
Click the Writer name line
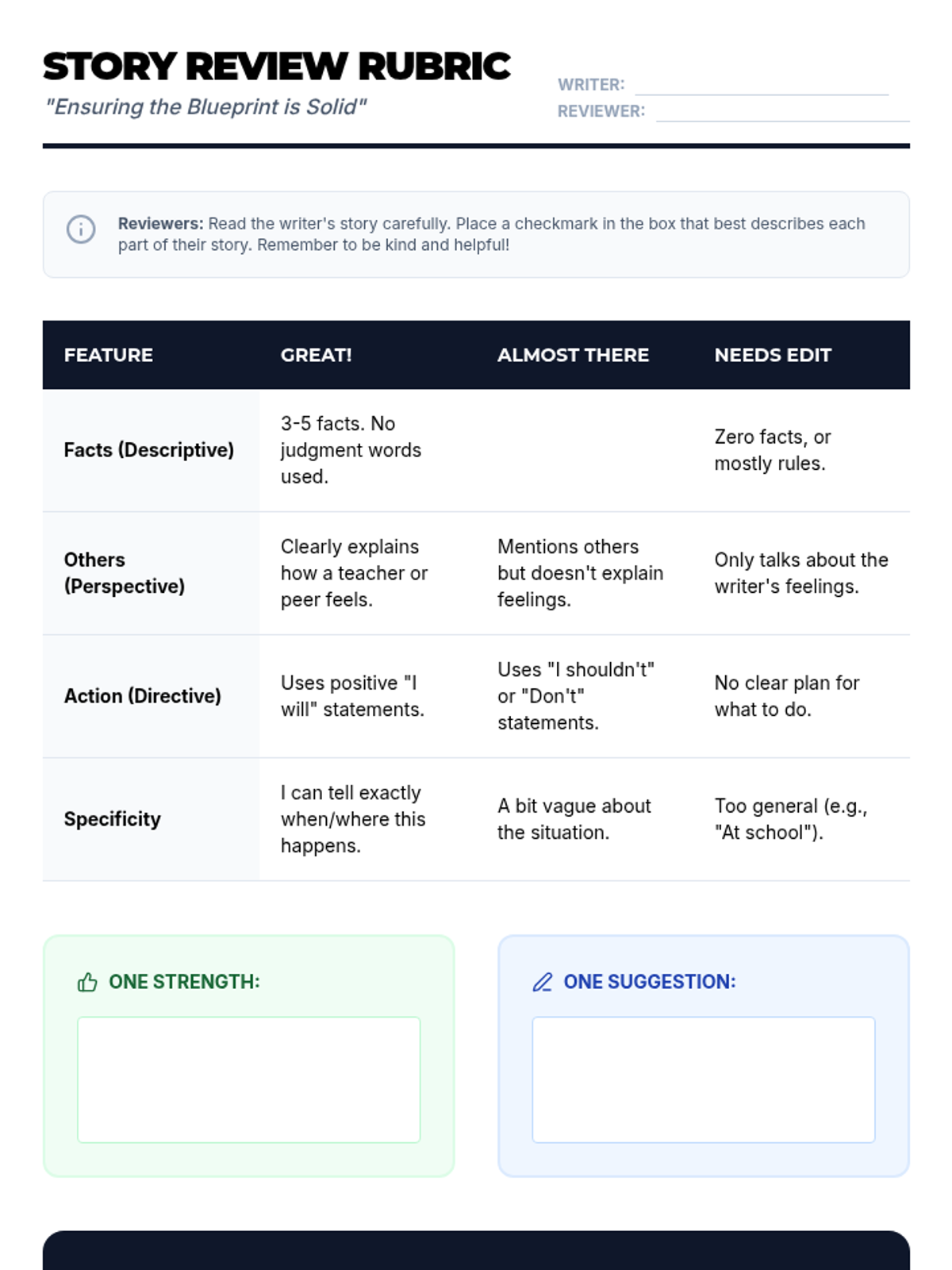[761, 86]
